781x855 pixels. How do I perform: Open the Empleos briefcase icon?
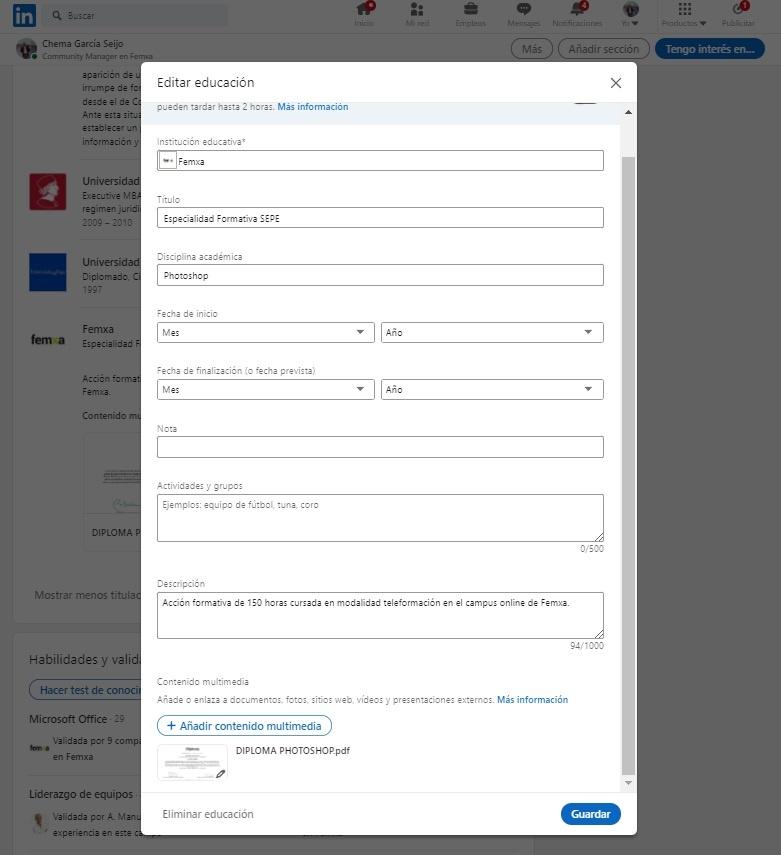point(471,9)
